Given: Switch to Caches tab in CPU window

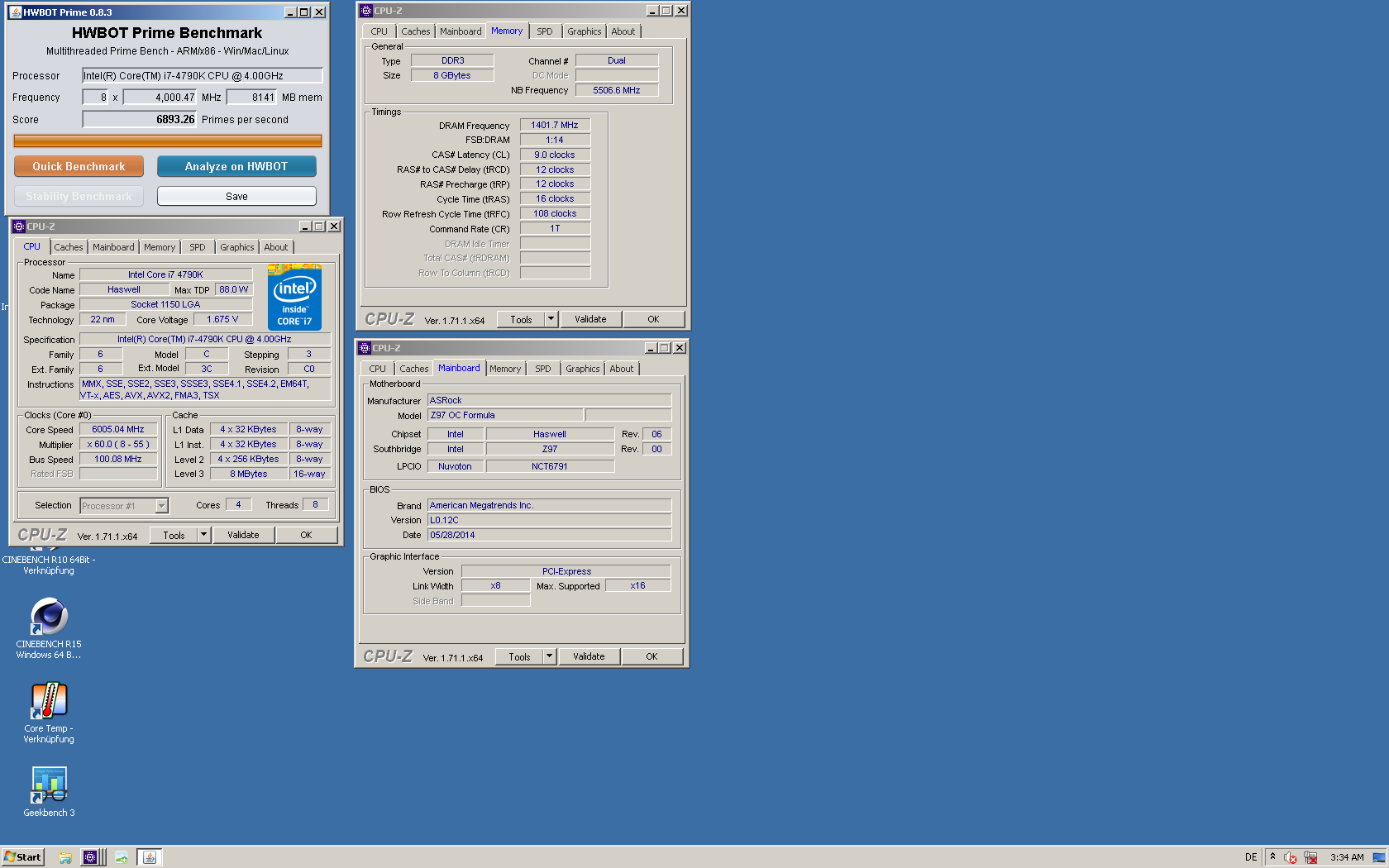Looking at the screenshot, I should (69, 247).
